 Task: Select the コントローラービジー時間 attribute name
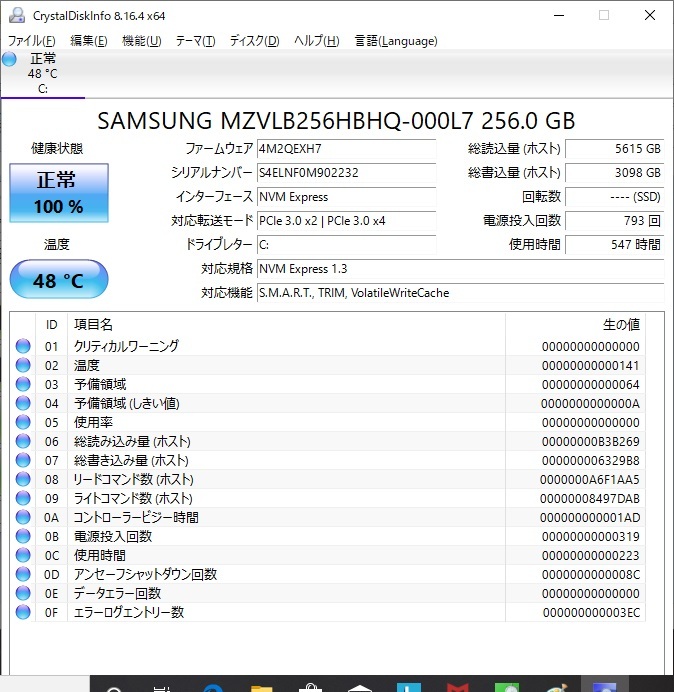pyautogui.click(x=136, y=517)
